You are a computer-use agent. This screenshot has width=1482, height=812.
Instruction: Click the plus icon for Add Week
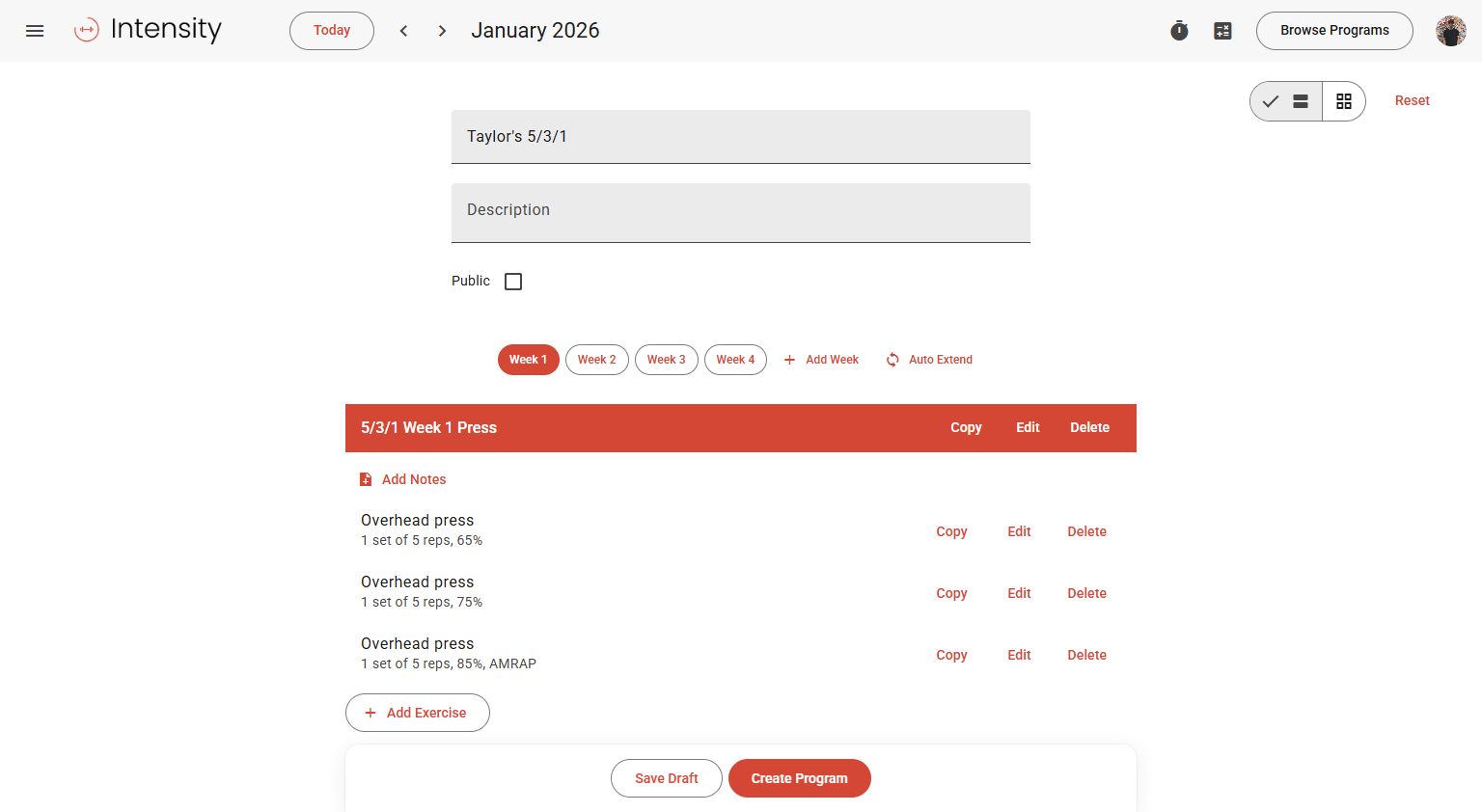(x=789, y=360)
